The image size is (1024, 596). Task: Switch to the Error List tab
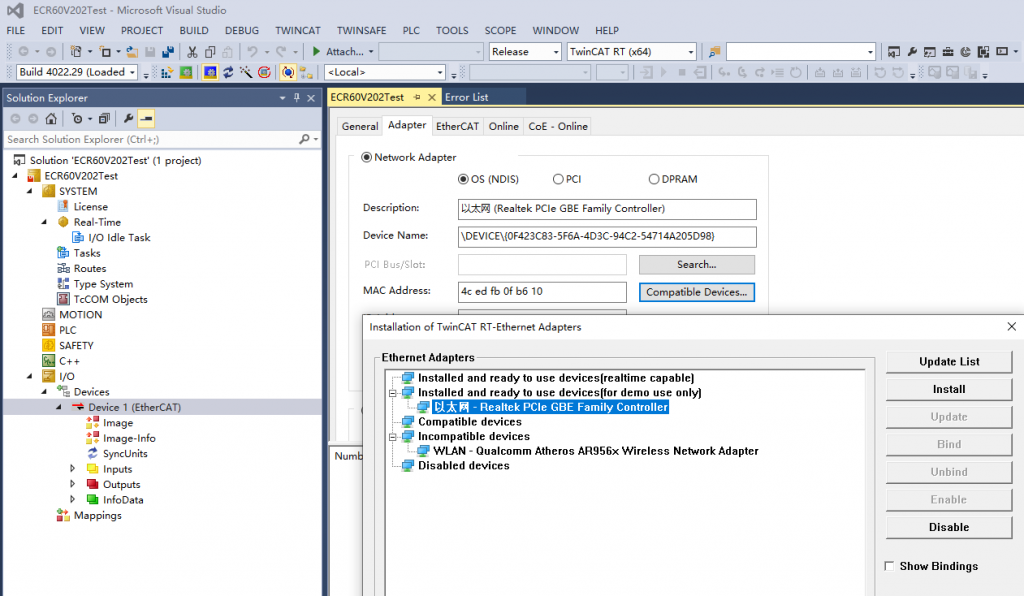point(466,97)
